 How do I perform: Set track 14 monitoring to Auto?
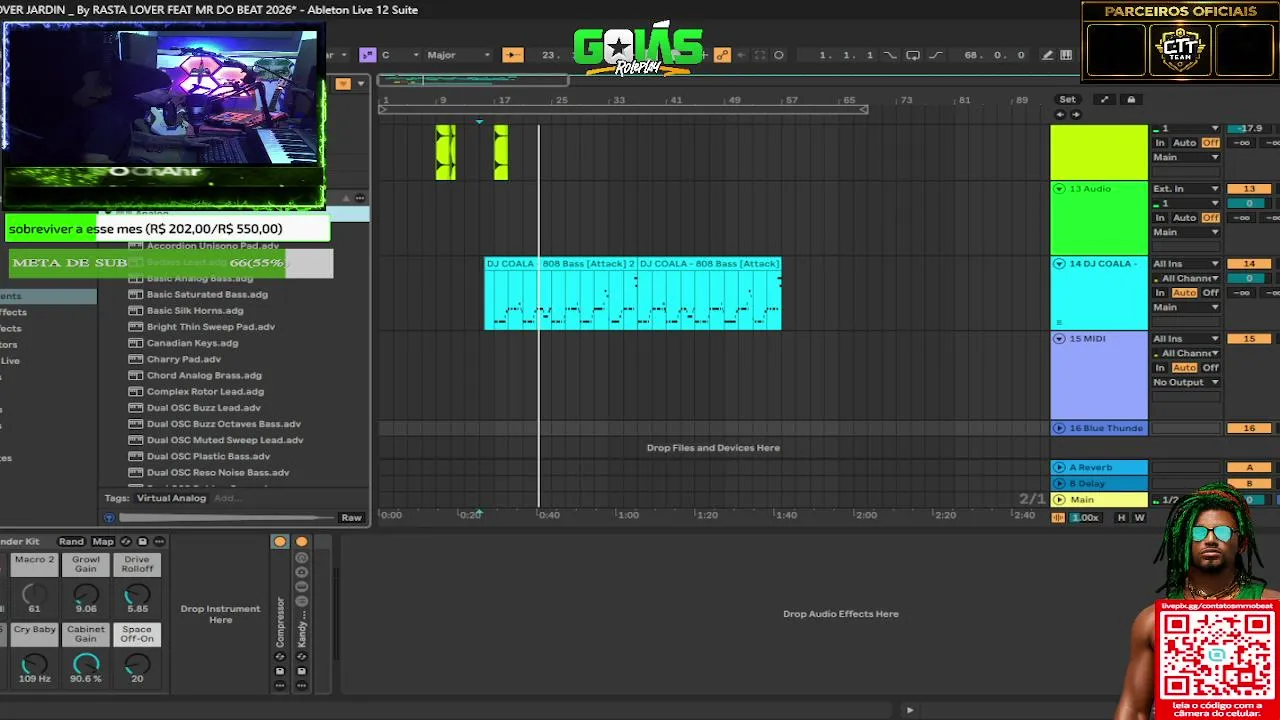(1184, 293)
